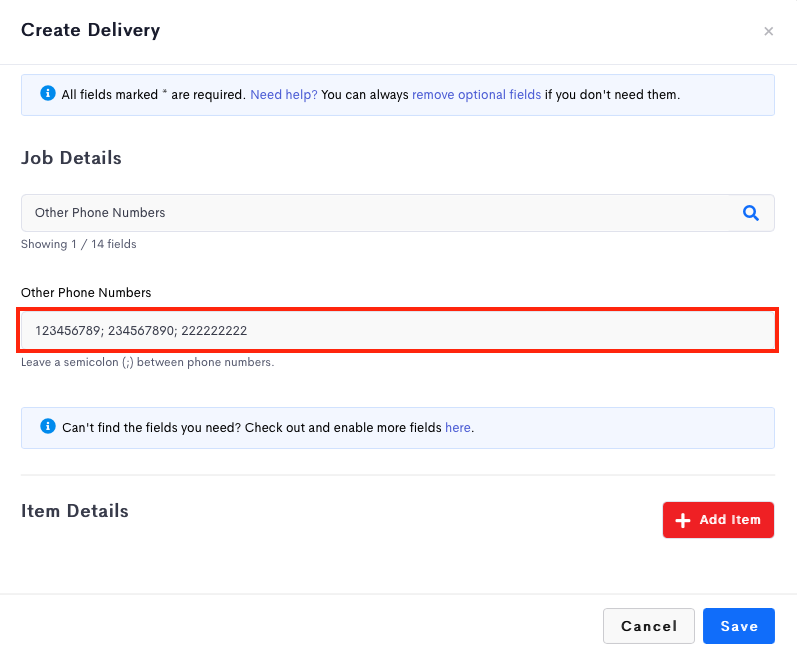Image resolution: width=797 pixels, height=657 pixels.
Task: Click the "Other Phone Numbers" field label
Action: (x=86, y=293)
